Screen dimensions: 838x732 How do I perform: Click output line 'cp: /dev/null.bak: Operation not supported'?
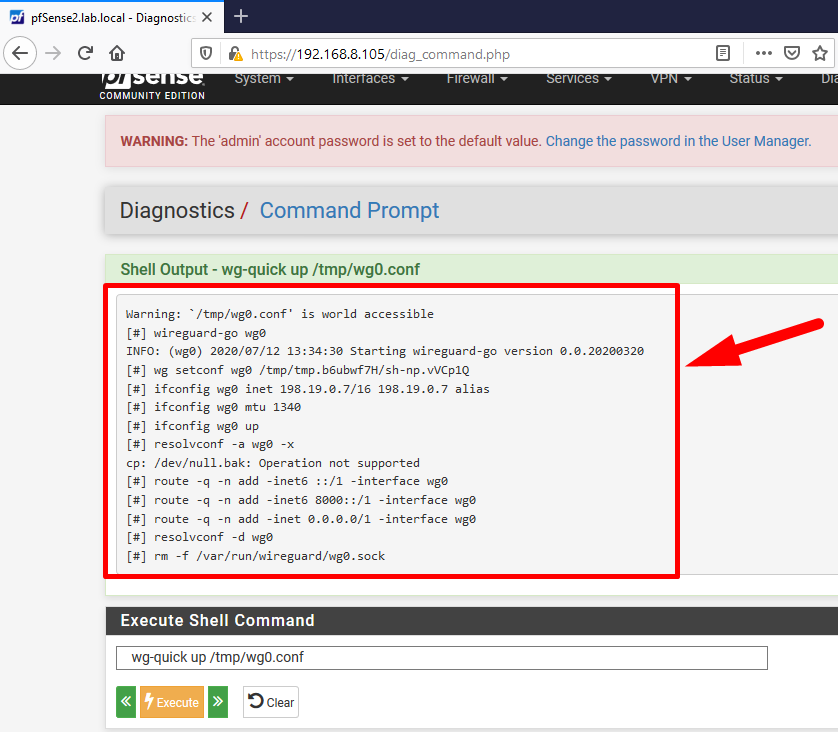273,463
